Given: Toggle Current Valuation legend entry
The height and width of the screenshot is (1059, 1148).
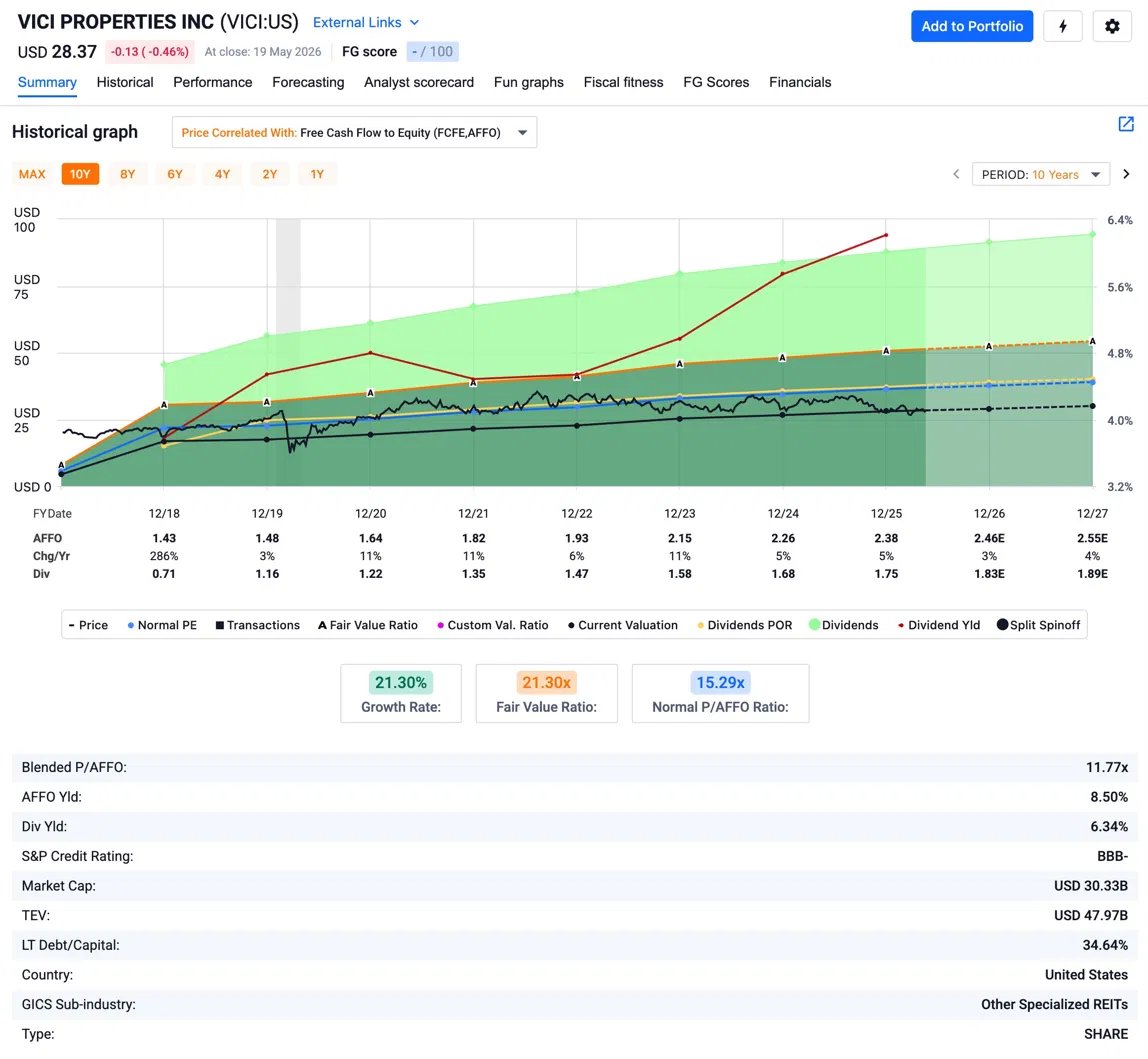Looking at the screenshot, I should coord(622,625).
